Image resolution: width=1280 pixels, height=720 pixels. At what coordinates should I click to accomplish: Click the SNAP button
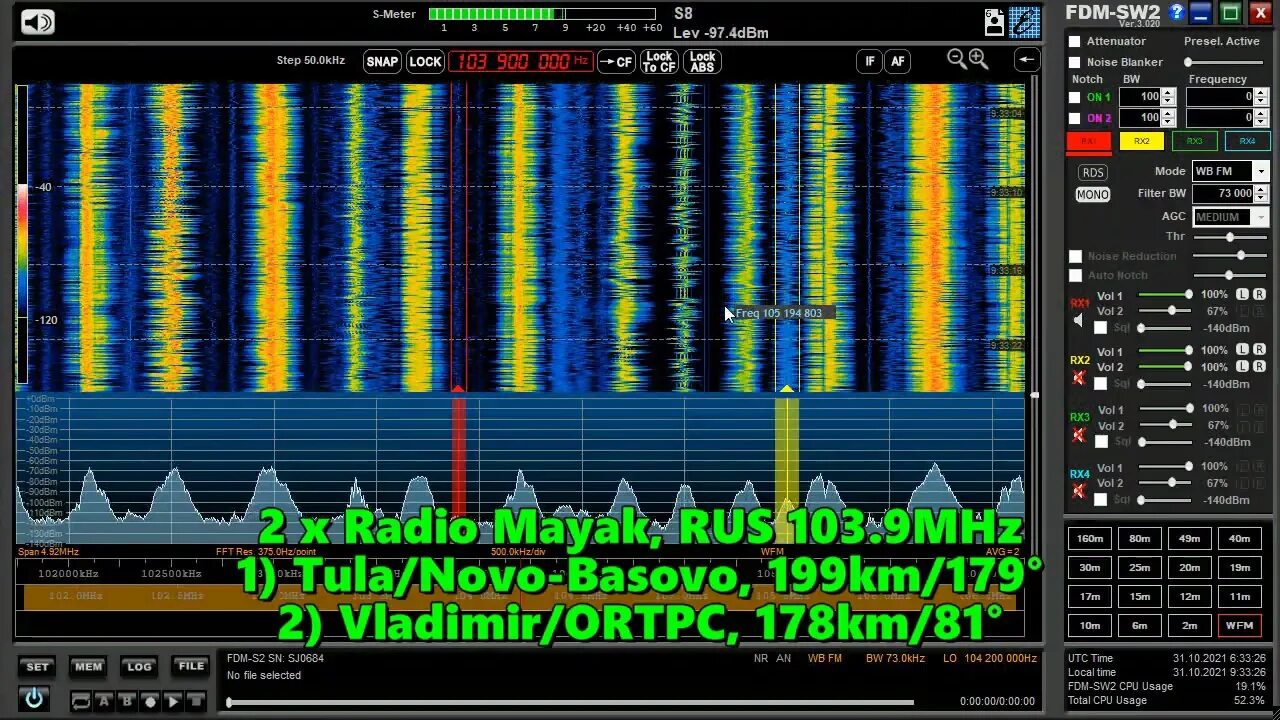click(382, 62)
